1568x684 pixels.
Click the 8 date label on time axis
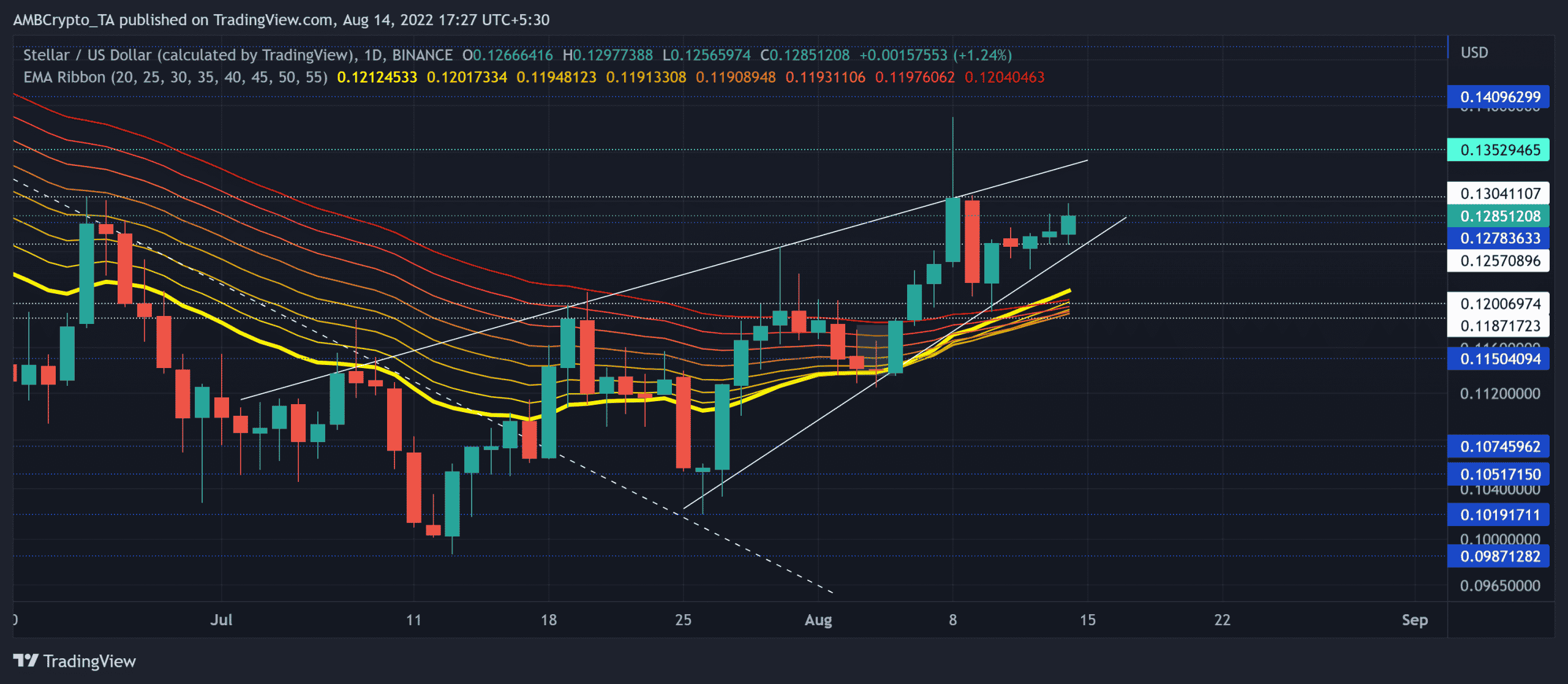click(x=953, y=620)
